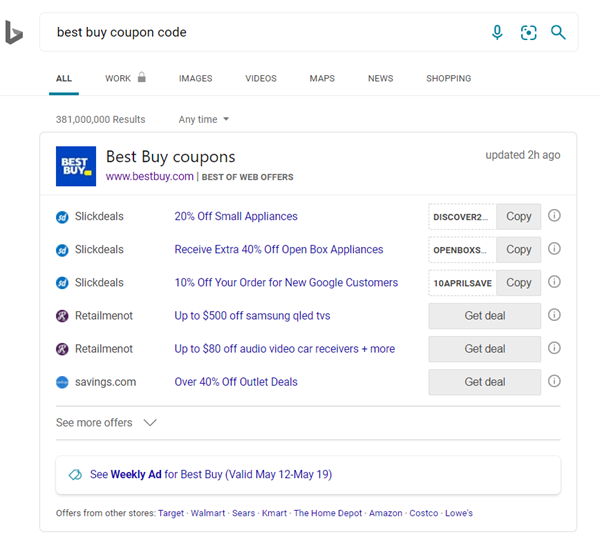Open the Any time filter dropdown
The height and width of the screenshot is (541, 600).
pos(204,120)
